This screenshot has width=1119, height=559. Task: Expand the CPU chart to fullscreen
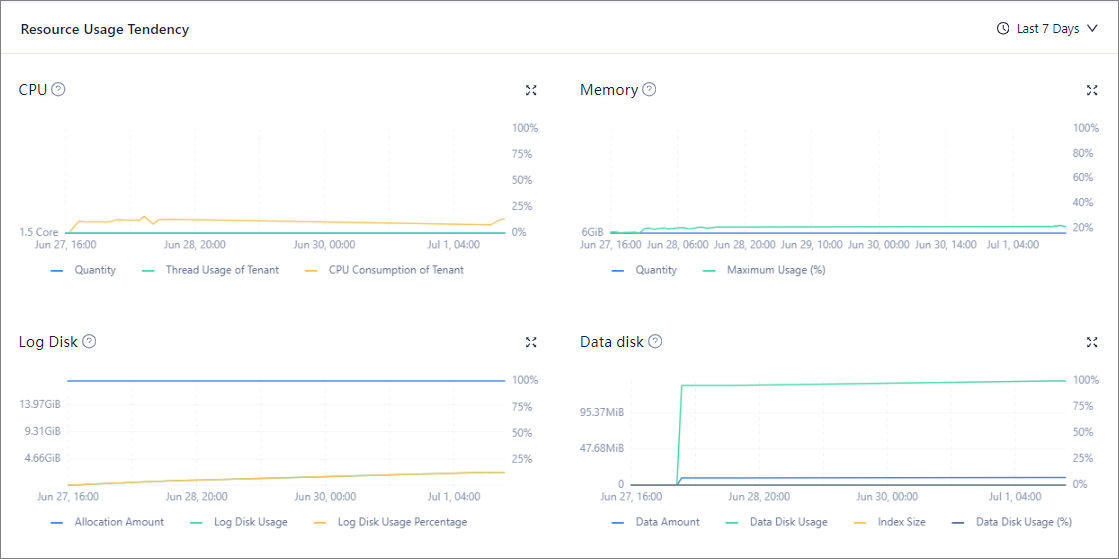(x=531, y=90)
